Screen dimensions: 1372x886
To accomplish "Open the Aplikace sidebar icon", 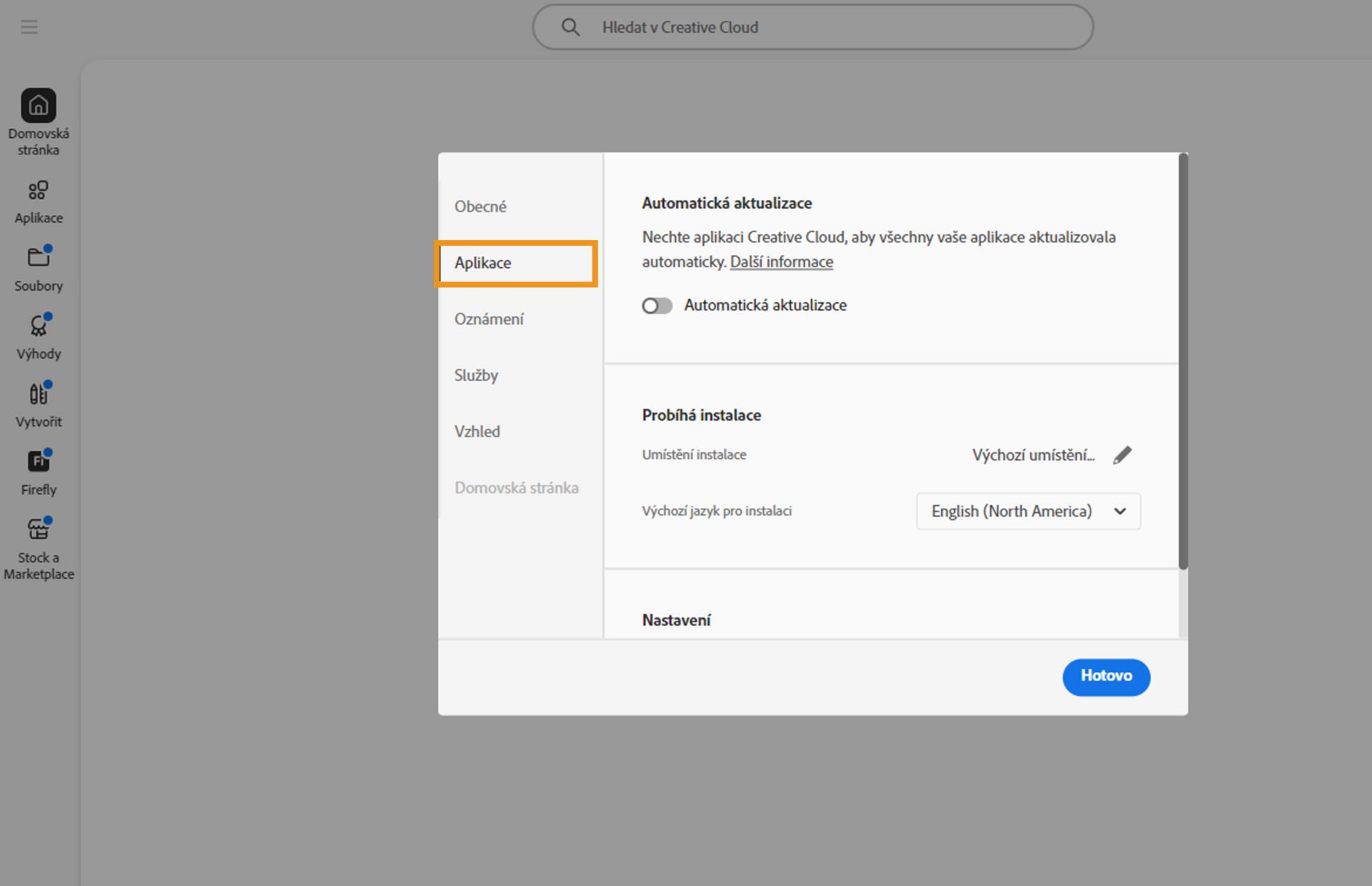I will [x=39, y=191].
